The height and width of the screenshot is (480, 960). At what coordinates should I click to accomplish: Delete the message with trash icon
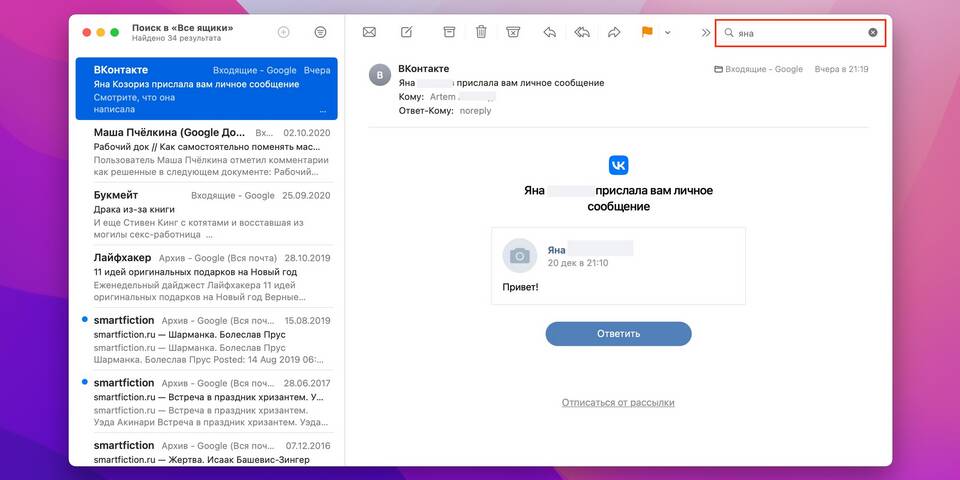481,32
